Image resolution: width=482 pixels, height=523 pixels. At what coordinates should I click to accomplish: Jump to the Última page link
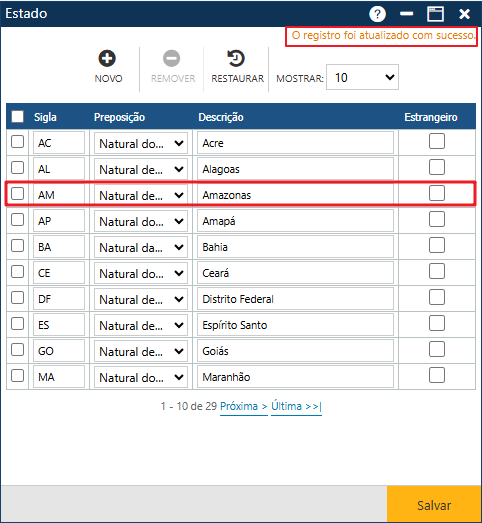coord(296,406)
